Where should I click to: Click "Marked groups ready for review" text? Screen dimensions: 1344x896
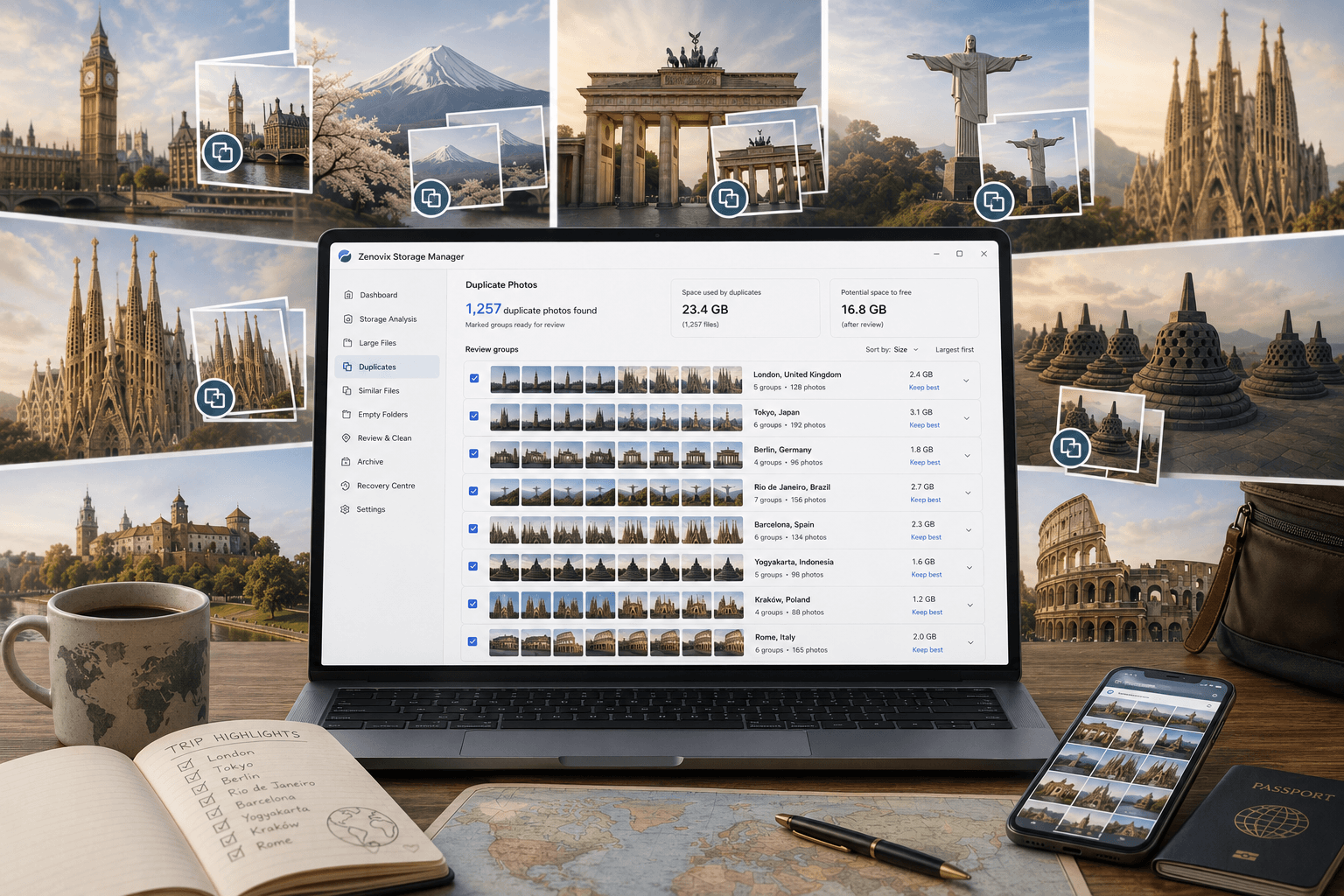point(514,325)
